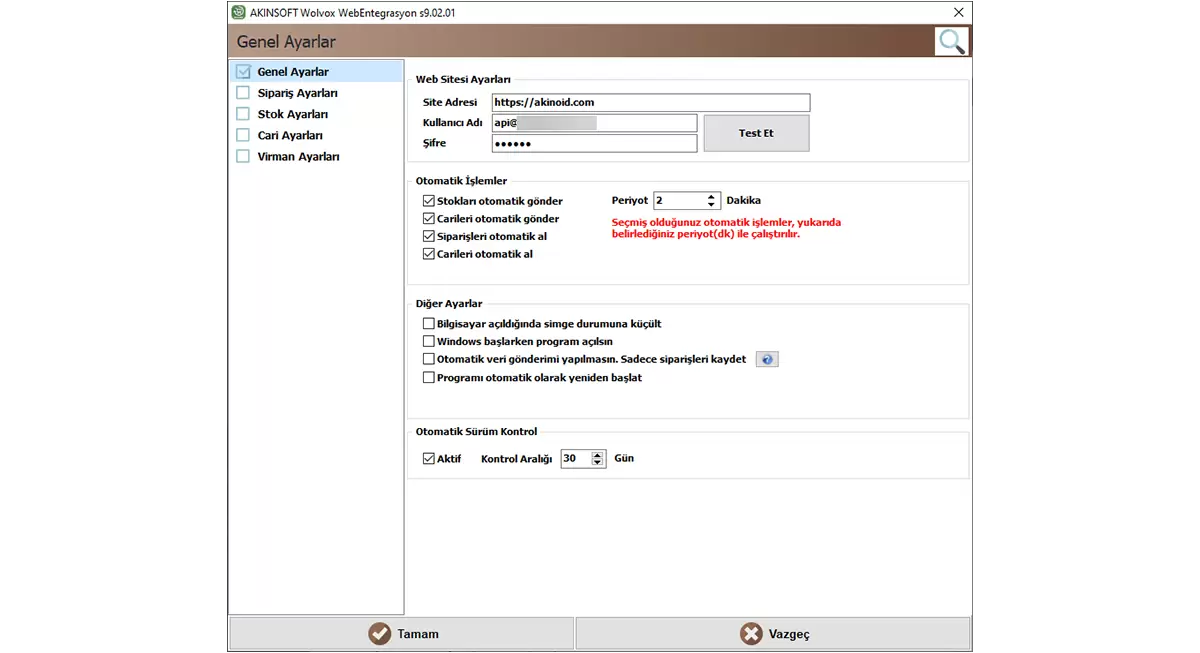Disable Siparişleri otomatik al checkbox
Image resolution: width=1200 pixels, height=653 pixels.
point(429,237)
